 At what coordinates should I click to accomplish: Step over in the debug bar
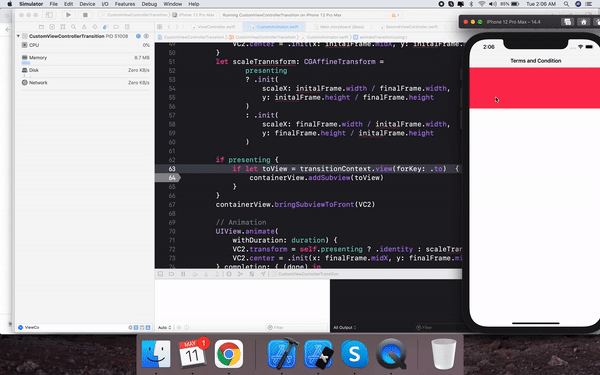pos(194,274)
